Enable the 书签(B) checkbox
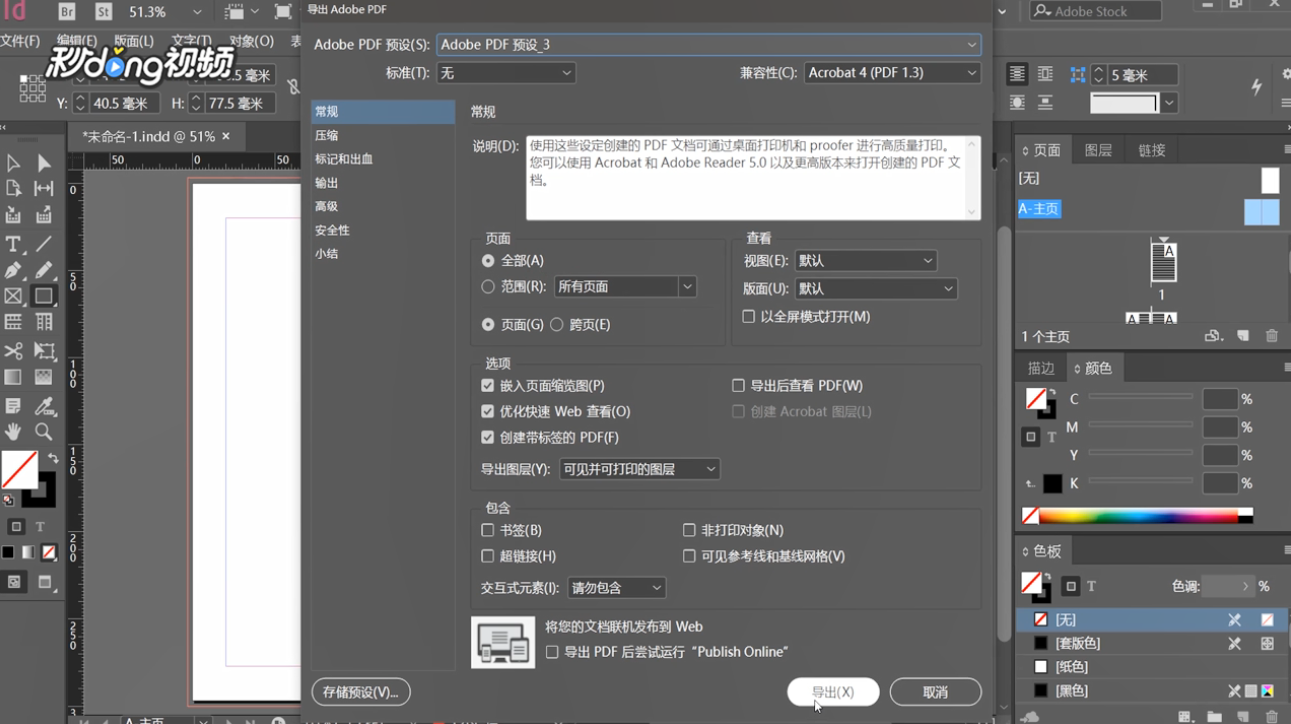 tap(488, 530)
